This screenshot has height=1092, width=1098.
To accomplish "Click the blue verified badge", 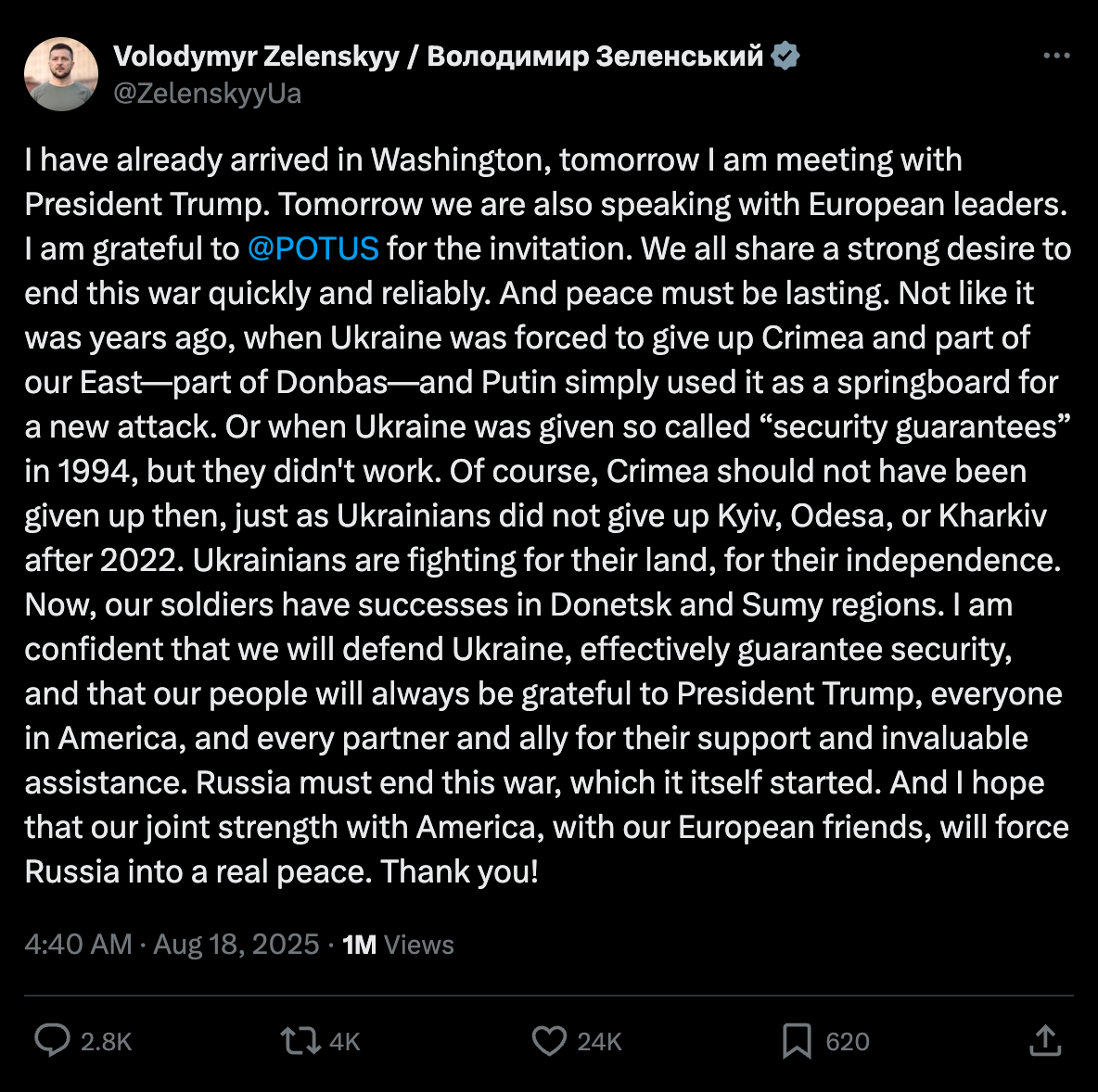I will [x=785, y=56].
